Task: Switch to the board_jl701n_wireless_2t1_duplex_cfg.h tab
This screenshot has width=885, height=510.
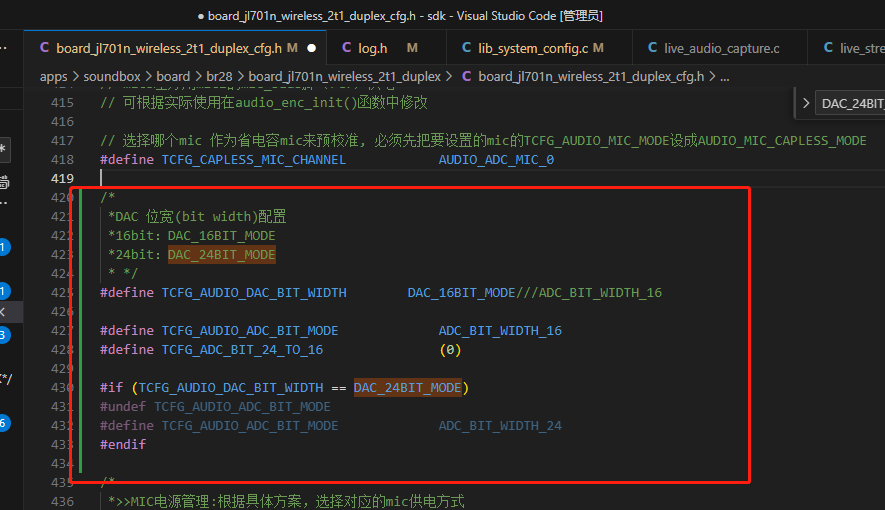Action: (175, 49)
